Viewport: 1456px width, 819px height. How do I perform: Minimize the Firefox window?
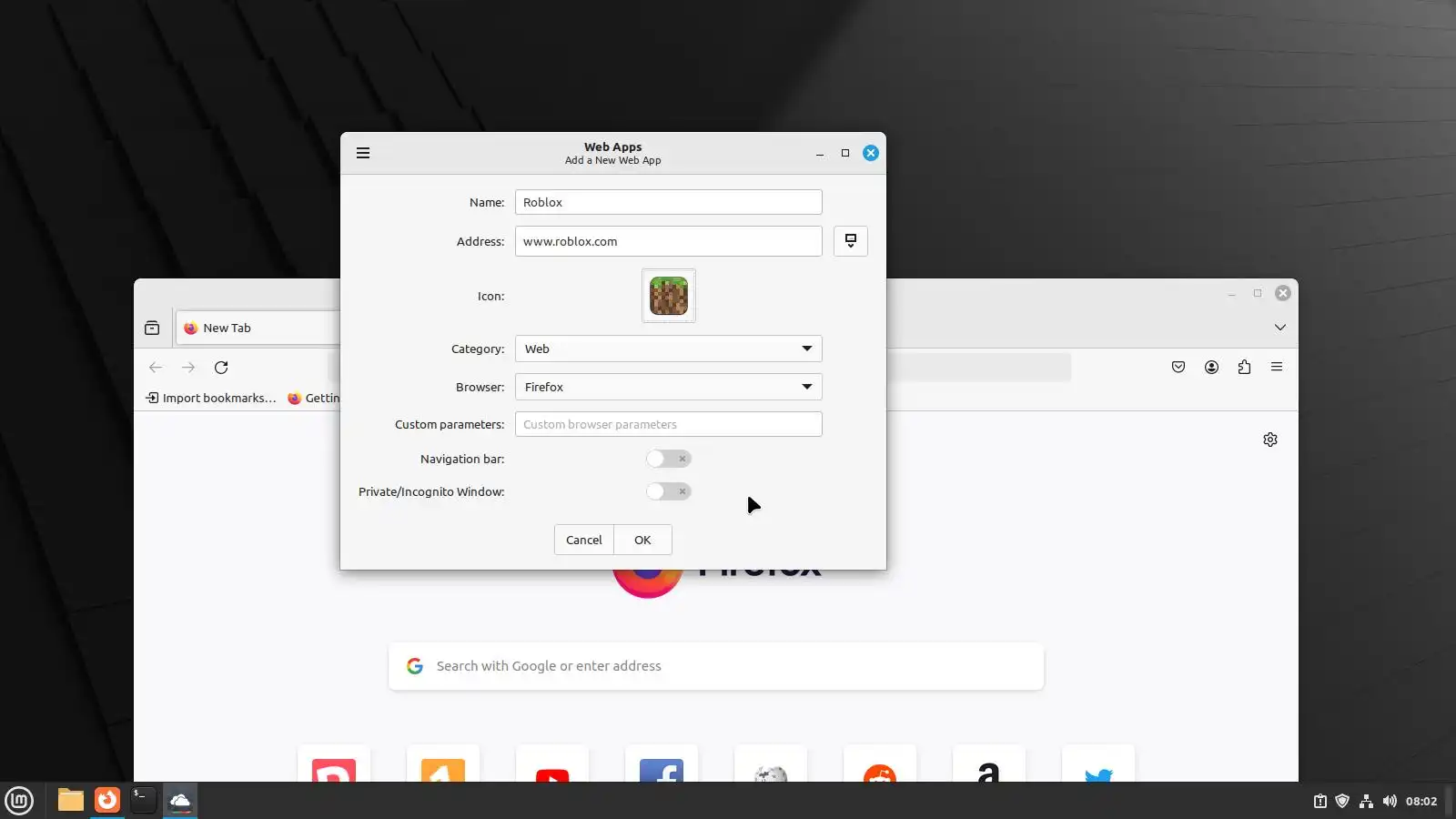tap(1231, 293)
